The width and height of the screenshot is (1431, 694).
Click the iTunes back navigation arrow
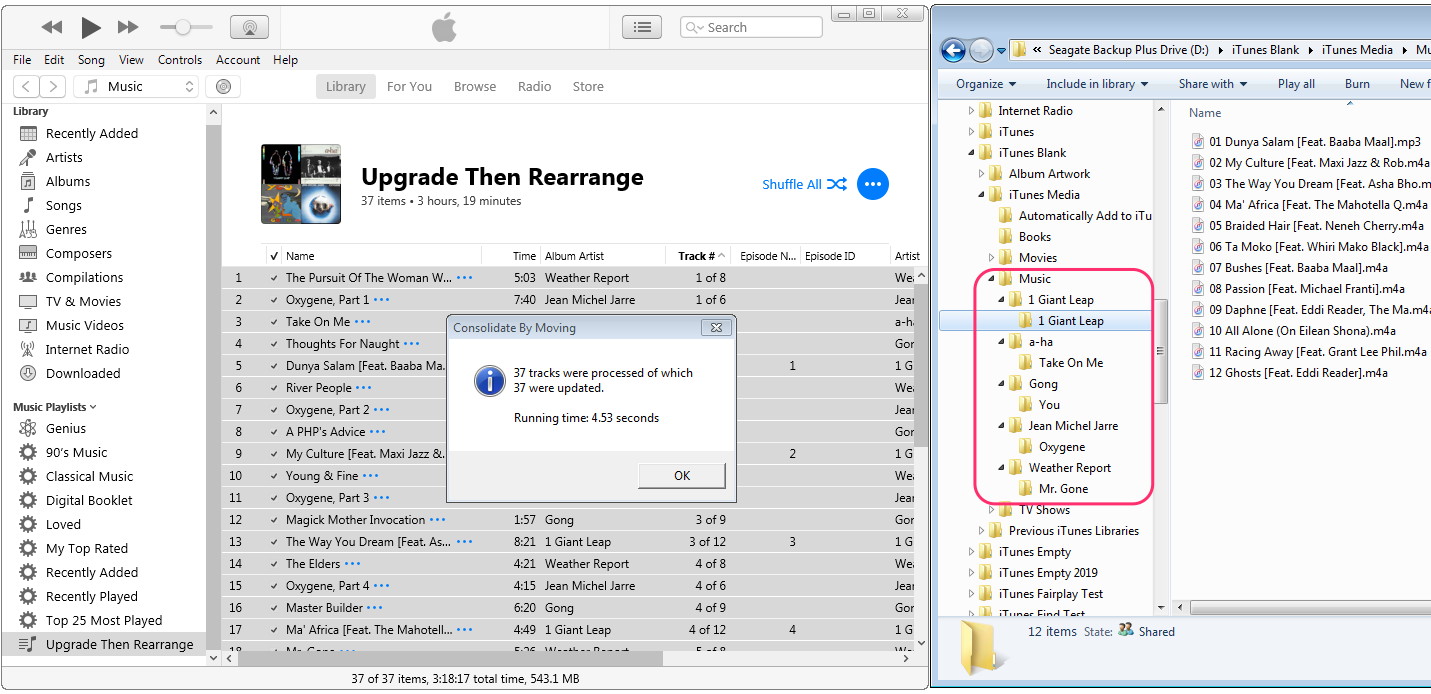point(27,87)
